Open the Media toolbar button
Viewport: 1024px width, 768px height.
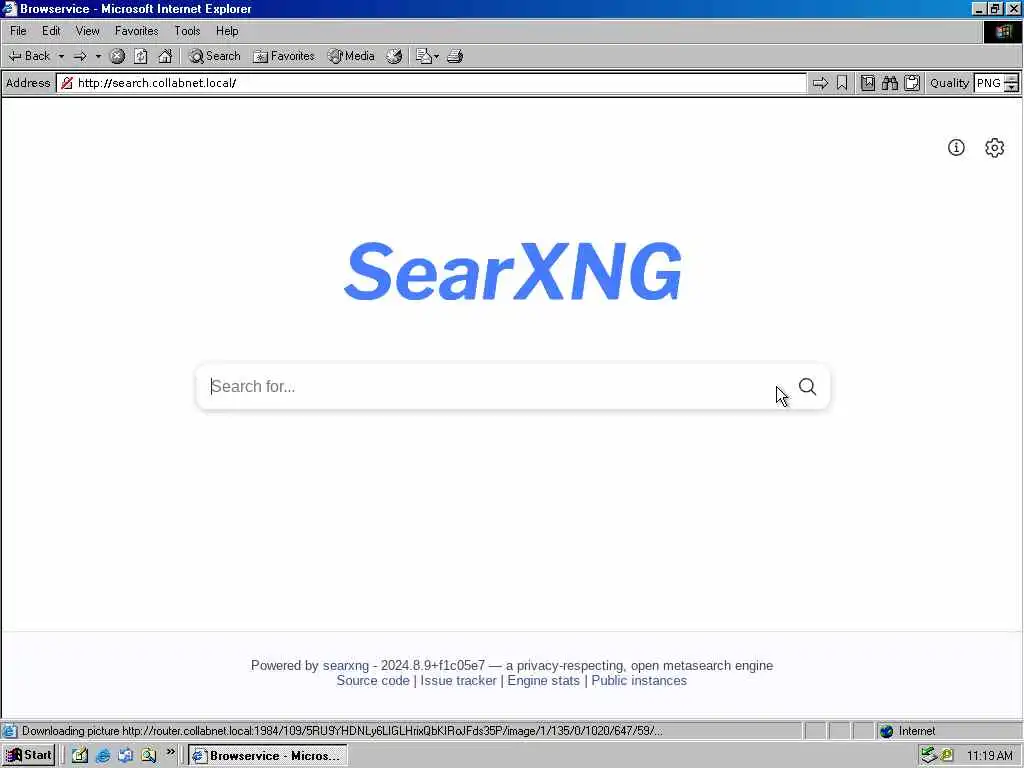click(x=351, y=56)
